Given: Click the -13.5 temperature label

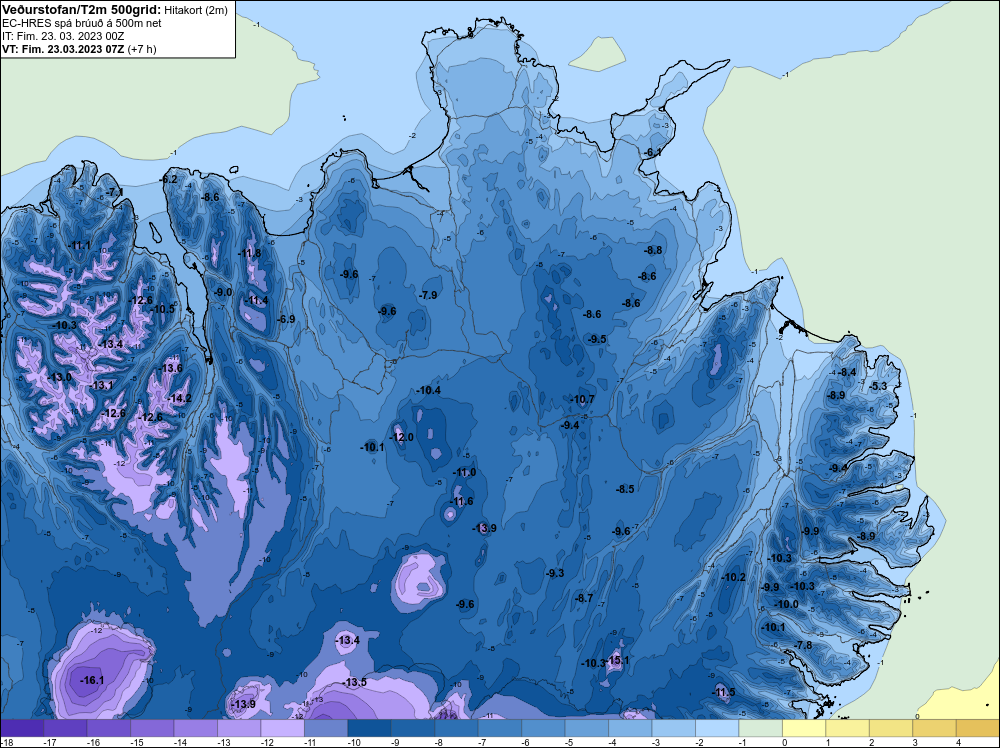Looking at the screenshot, I should tap(355, 682).
